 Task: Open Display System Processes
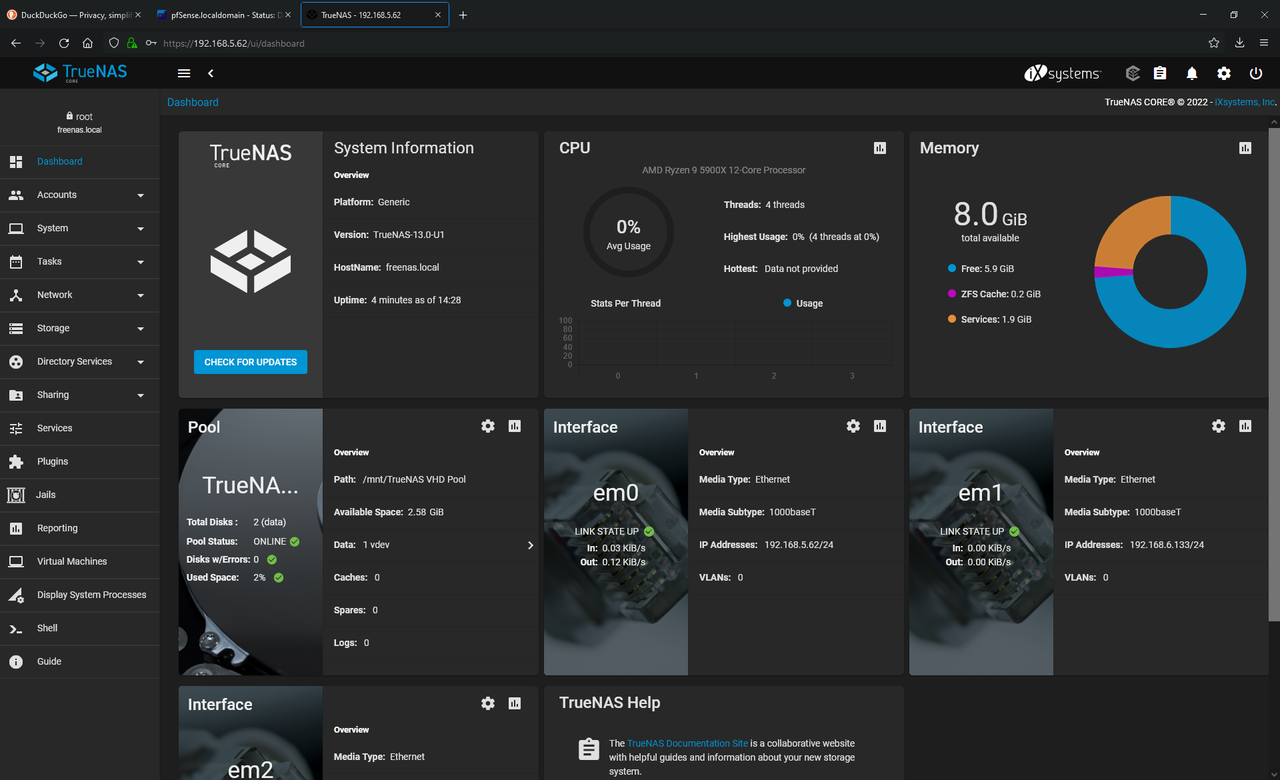pyautogui.click(x=80, y=595)
